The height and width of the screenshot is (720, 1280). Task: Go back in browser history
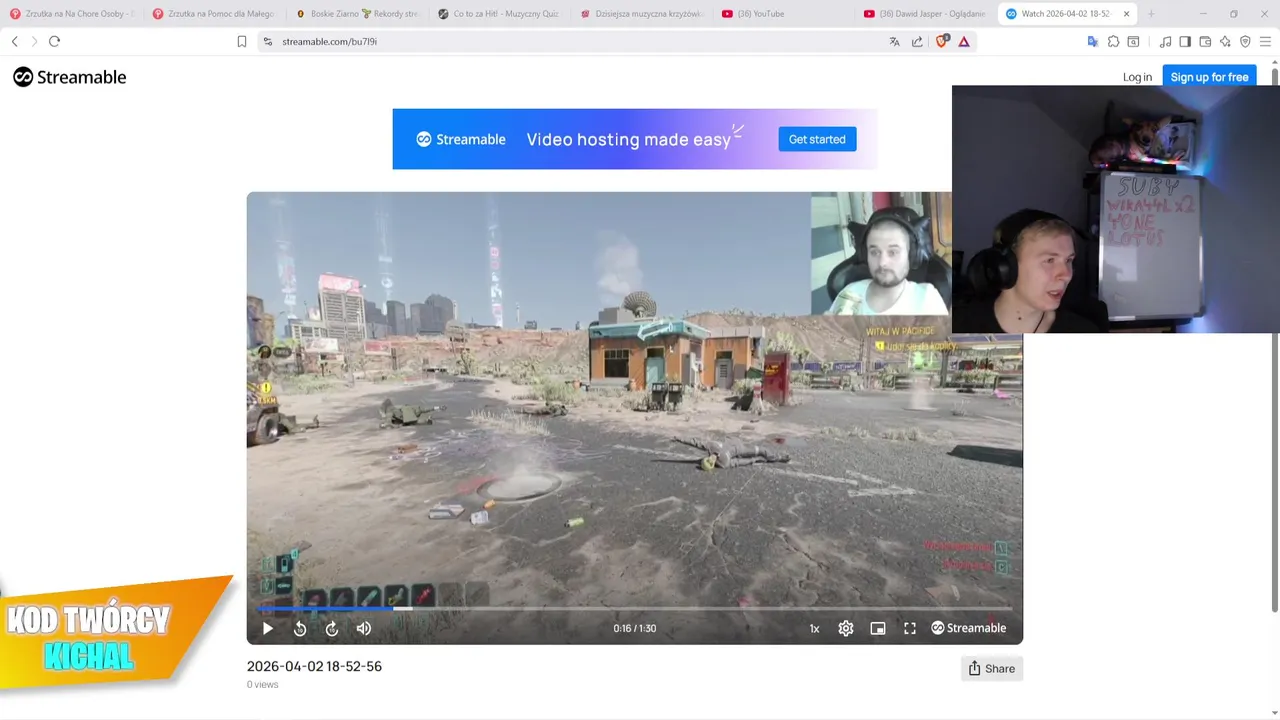coord(15,41)
